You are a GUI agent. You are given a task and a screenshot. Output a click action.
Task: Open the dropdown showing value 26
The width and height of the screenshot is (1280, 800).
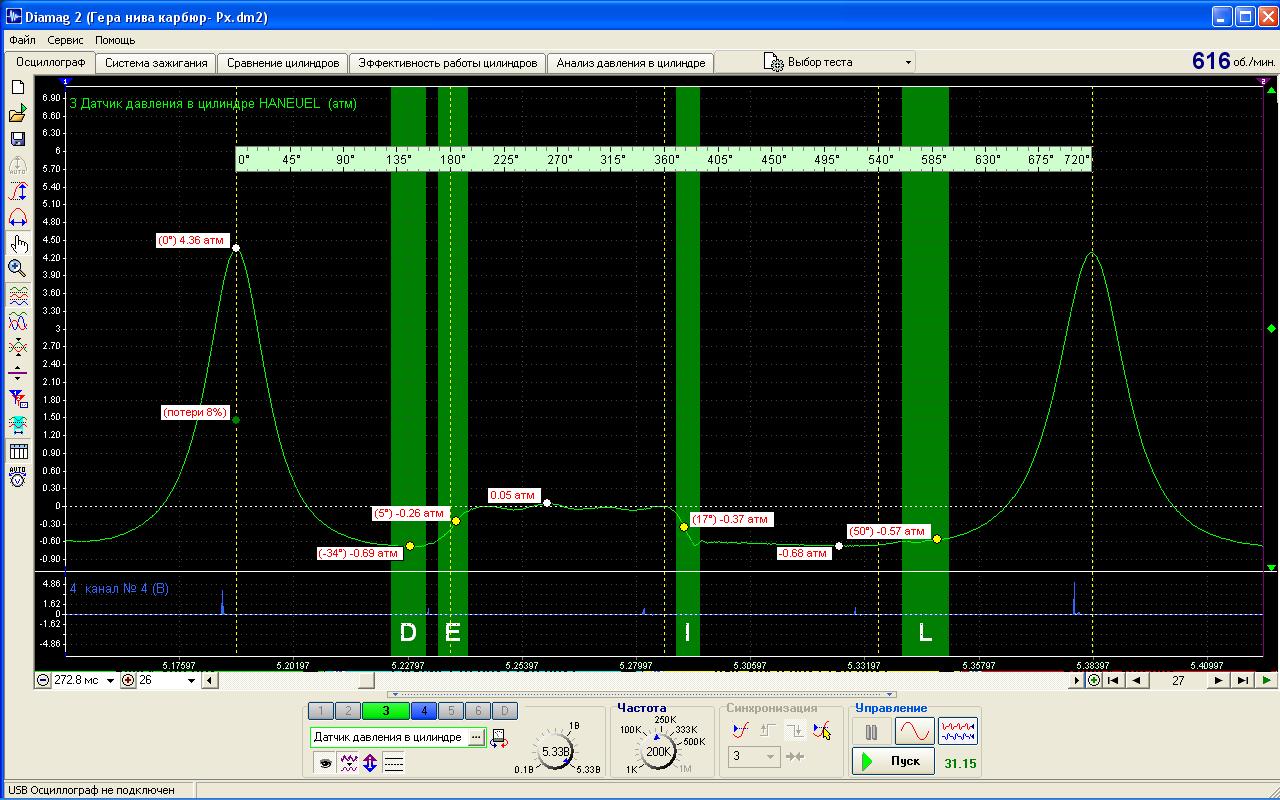click(x=191, y=681)
